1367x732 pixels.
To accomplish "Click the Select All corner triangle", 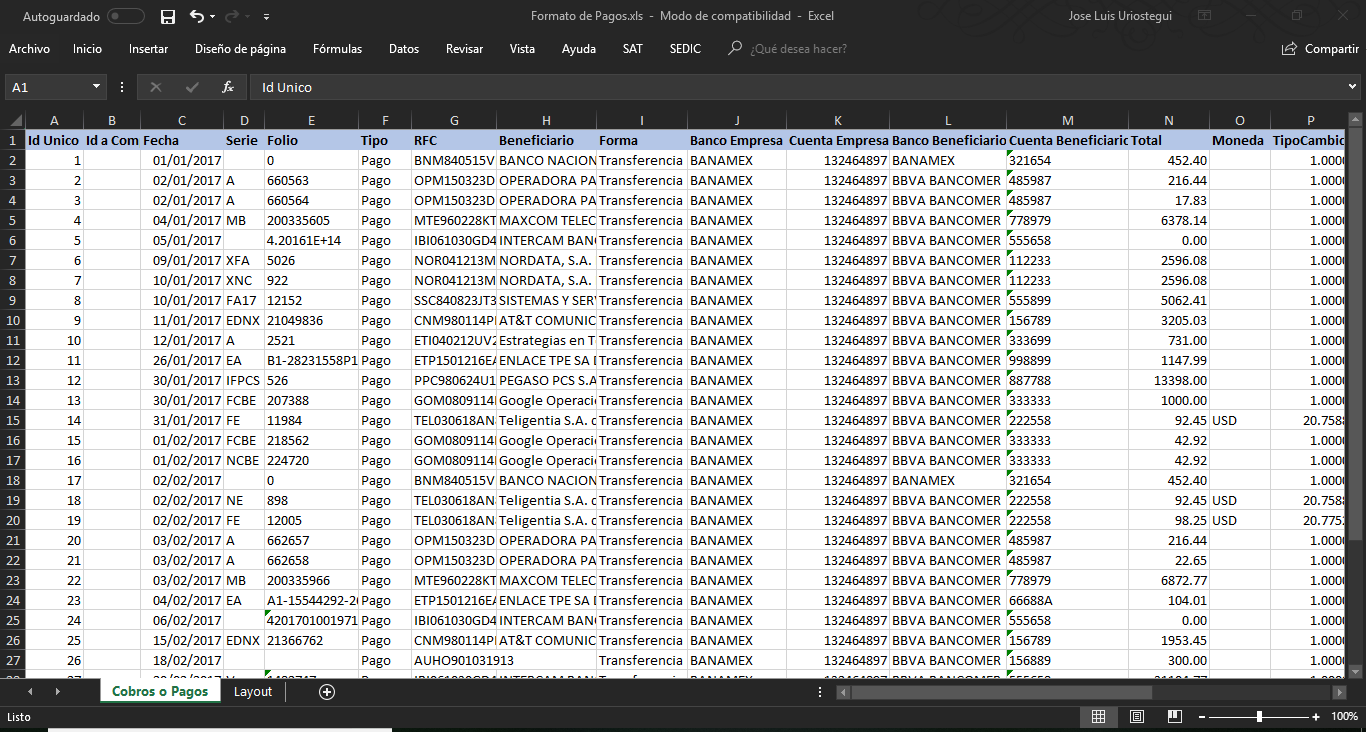I will pyautogui.click(x=14, y=121).
